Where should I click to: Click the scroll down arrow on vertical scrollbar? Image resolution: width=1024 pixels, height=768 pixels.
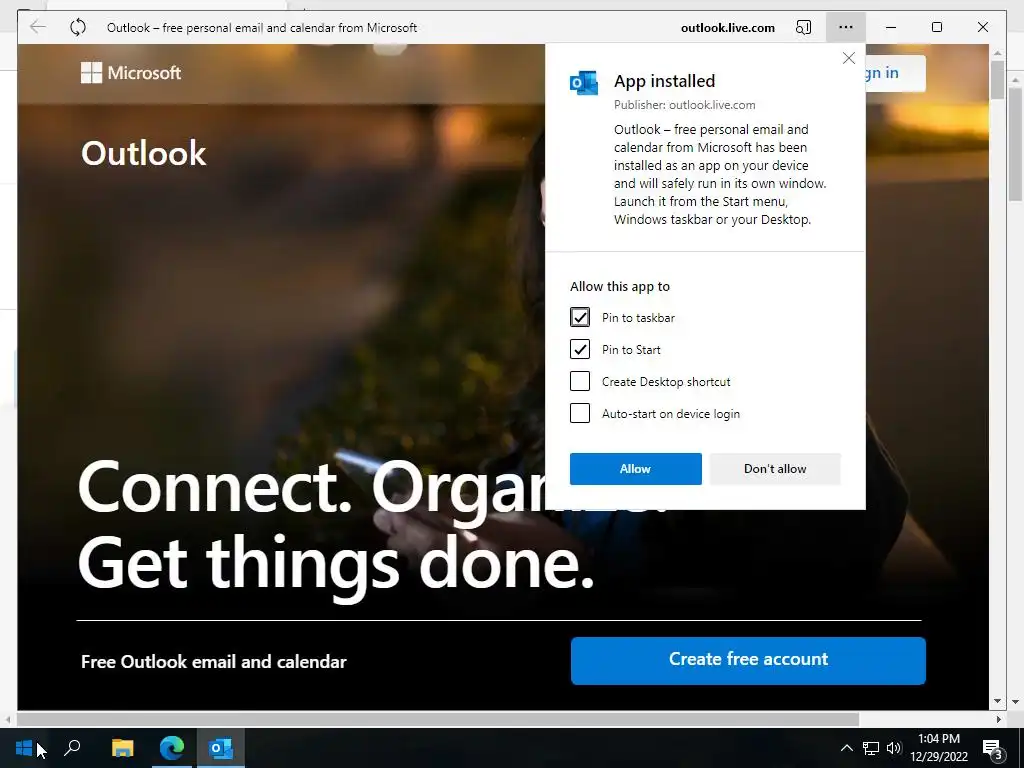(x=997, y=701)
